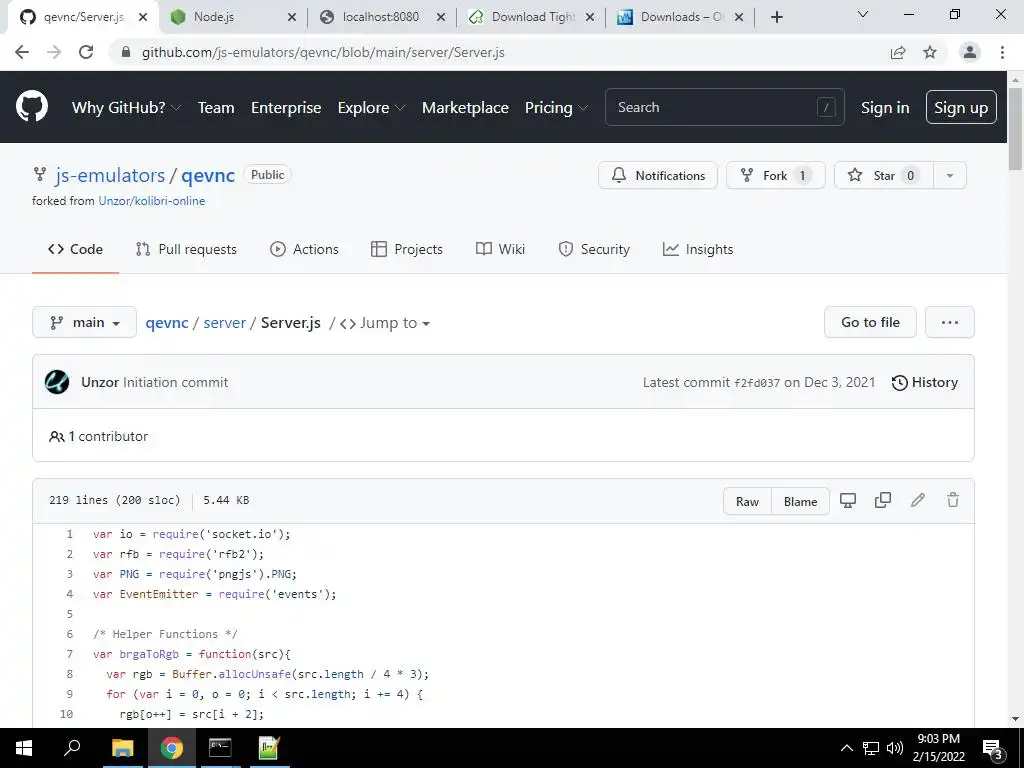Reload the page
Screen dimensions: 1024x768
(x=86, y=52)
